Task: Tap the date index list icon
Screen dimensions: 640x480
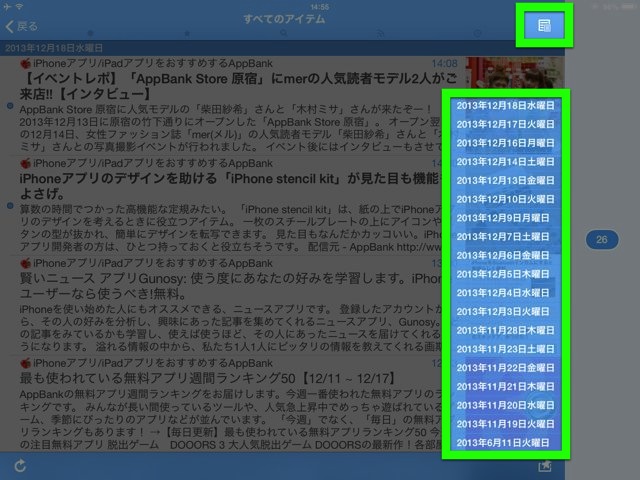Action: (544, 25)
